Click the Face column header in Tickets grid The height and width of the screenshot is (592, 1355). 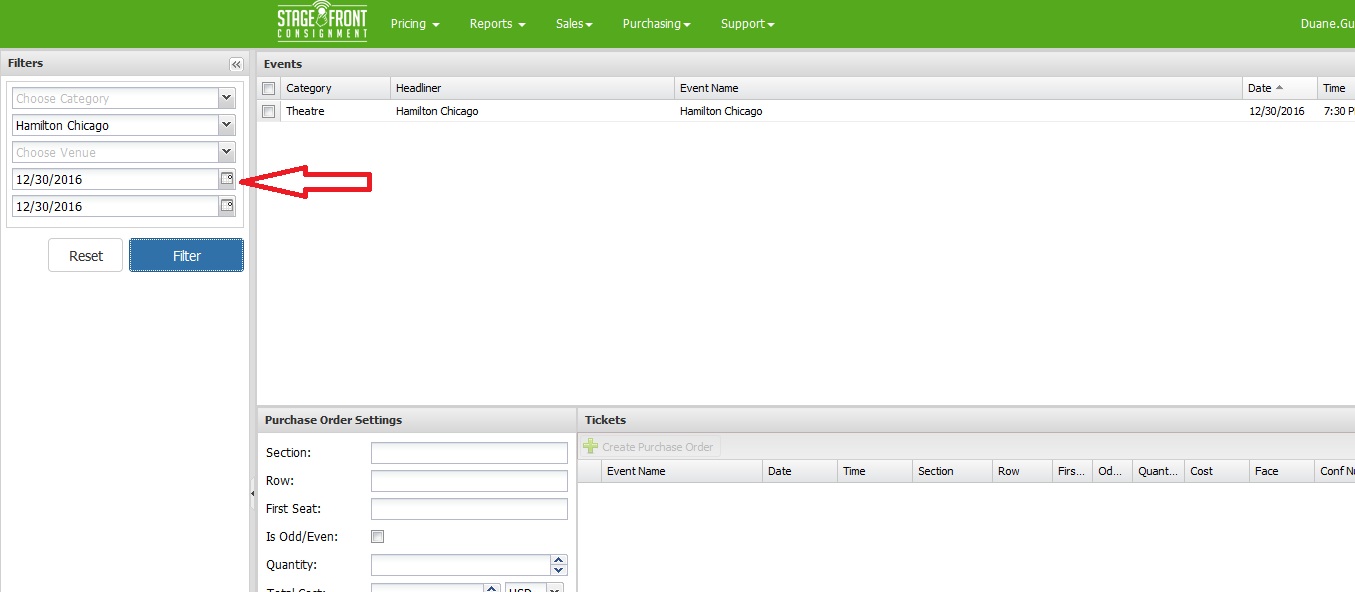click(x=1282, y=471)
